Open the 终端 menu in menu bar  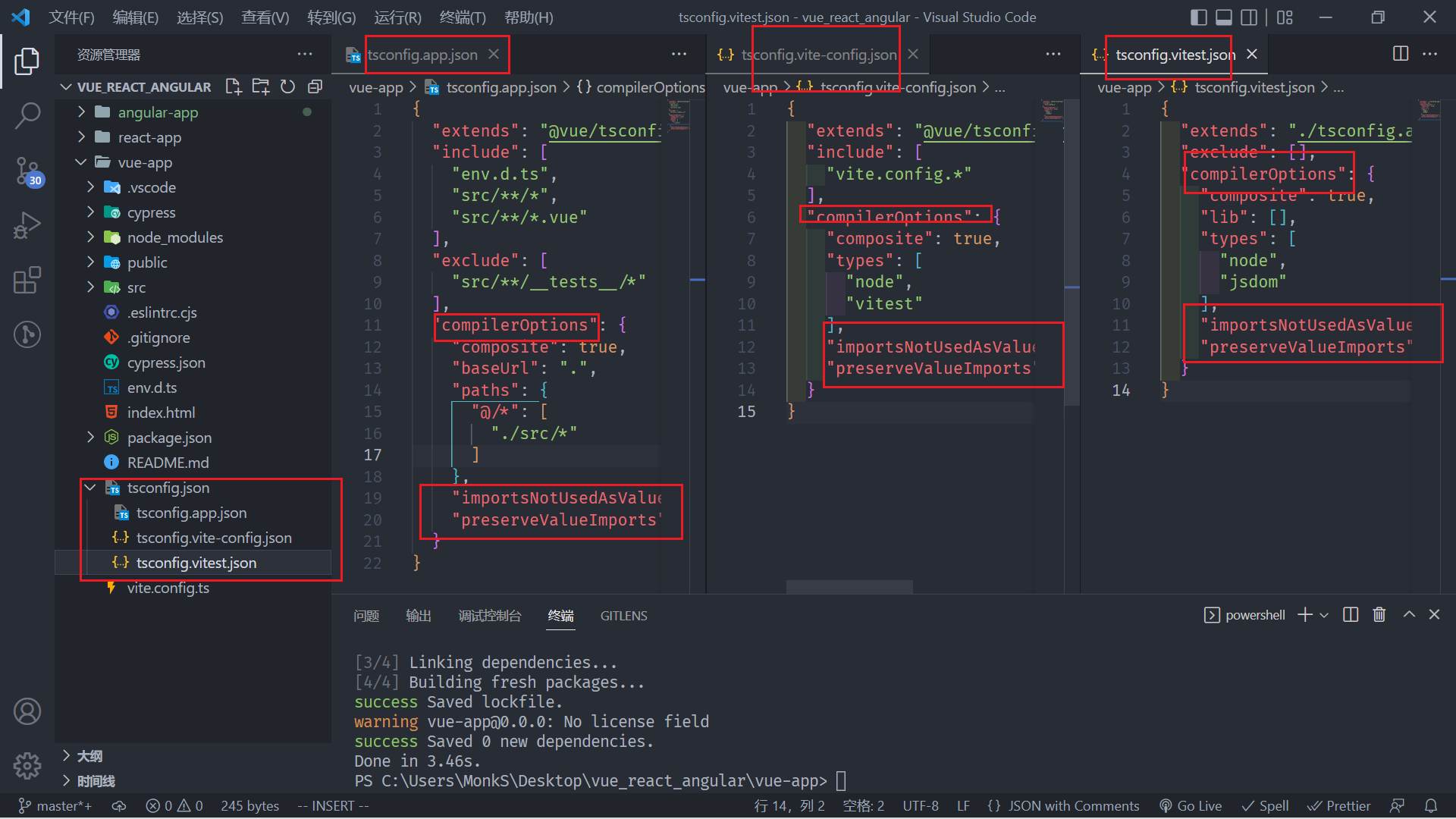(x=462, y=17)
